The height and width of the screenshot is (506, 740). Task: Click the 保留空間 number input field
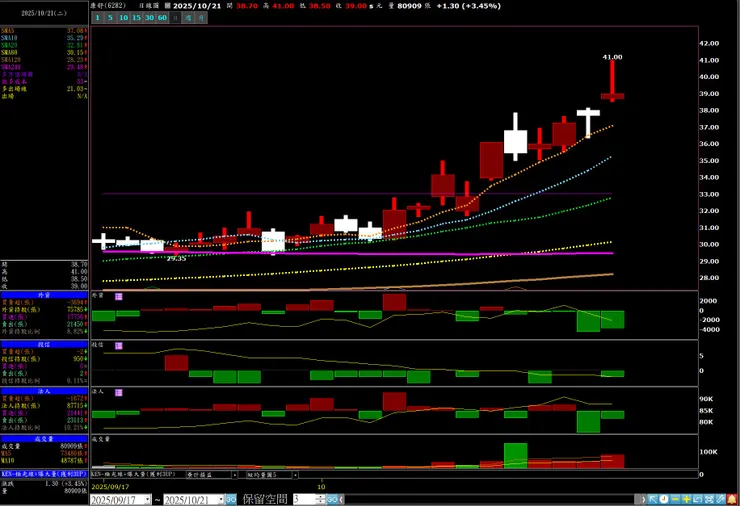pos(304,499)
